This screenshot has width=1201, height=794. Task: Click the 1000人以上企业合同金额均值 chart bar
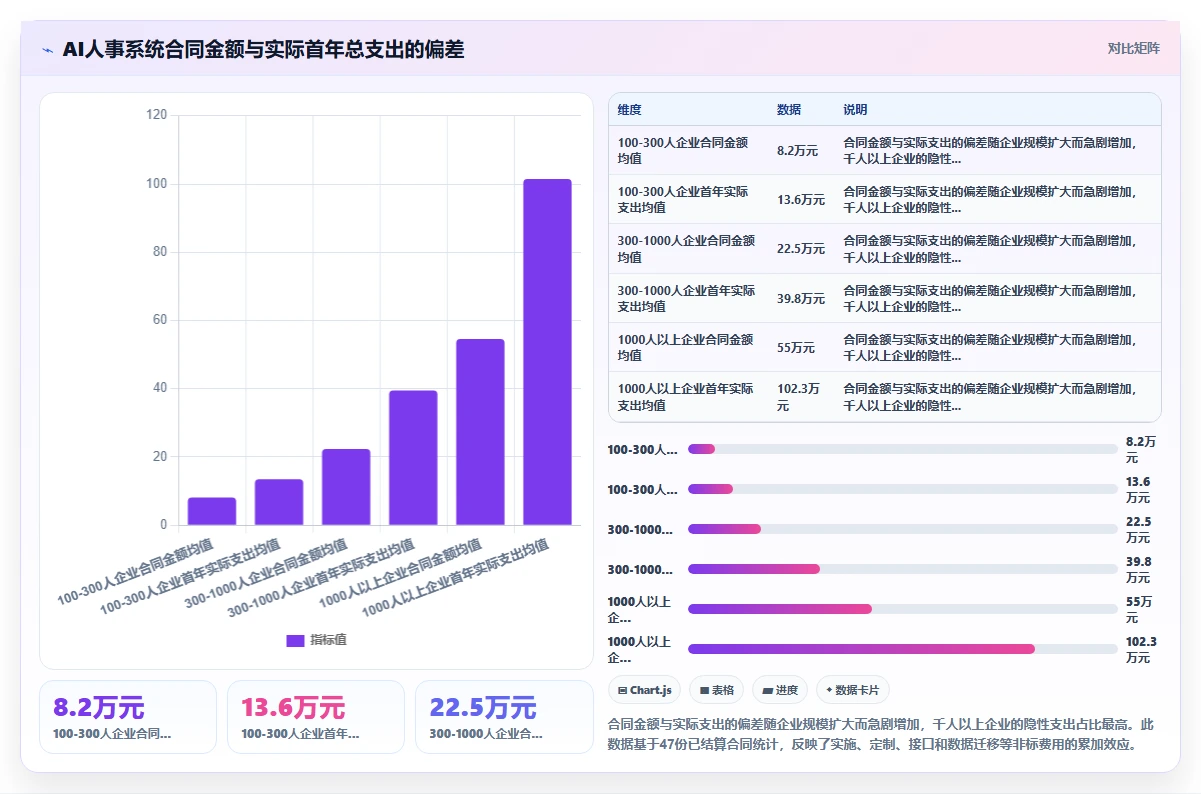coord(480,432)
